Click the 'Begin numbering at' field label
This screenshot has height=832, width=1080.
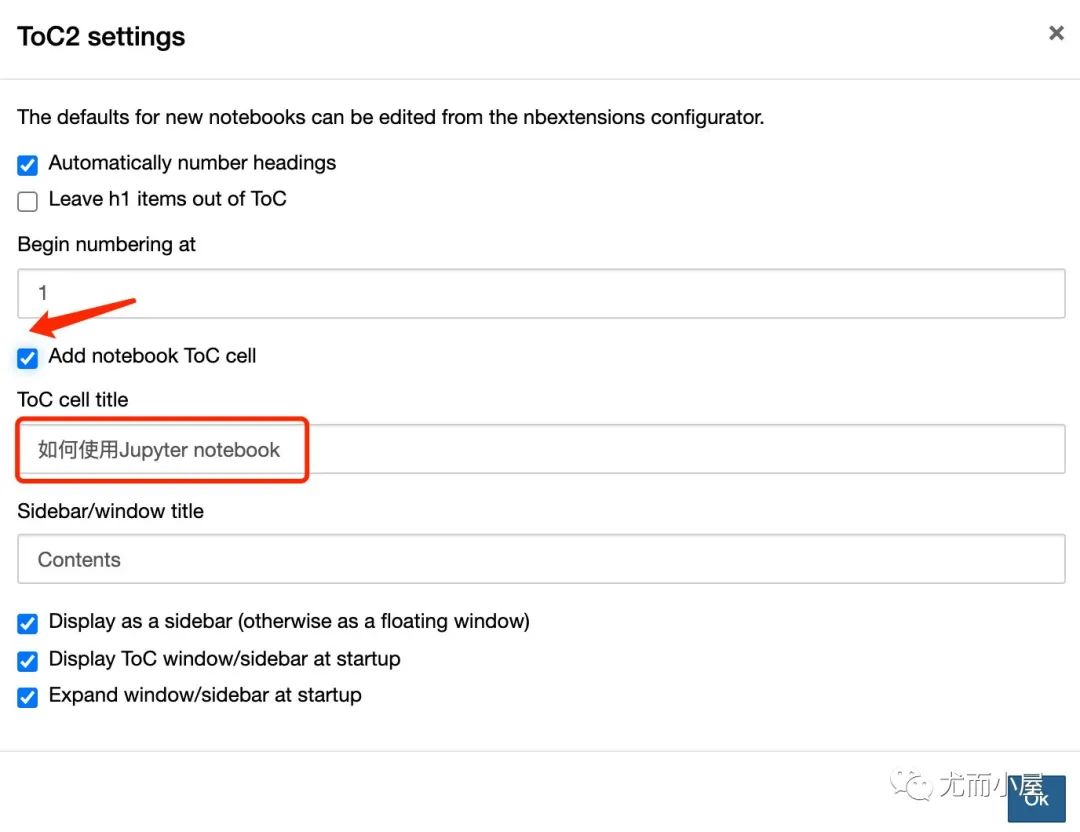(x=107, y=245)
